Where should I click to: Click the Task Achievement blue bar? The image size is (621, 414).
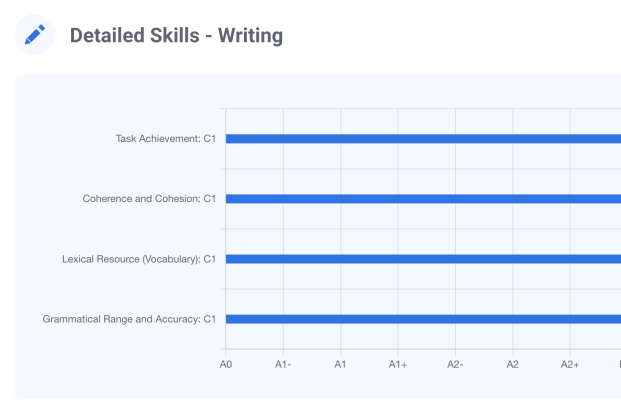click(x=420, y=139)
